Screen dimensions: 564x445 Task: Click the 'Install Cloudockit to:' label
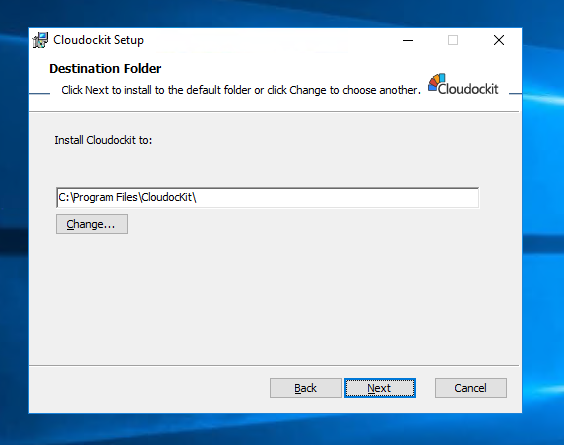coord(103,140)
